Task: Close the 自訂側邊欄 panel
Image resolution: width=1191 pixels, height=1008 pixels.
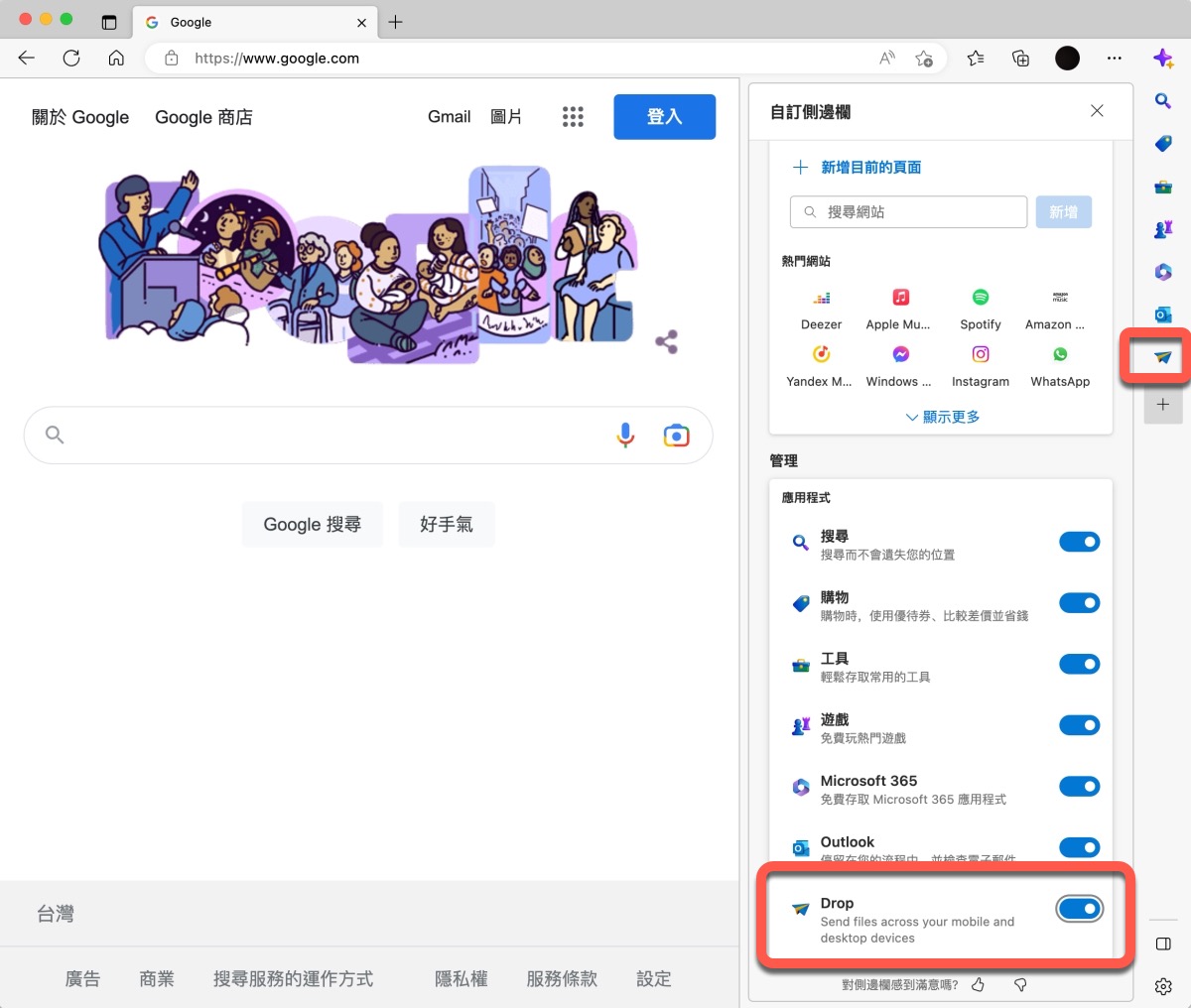Action: coord(1097,111)
